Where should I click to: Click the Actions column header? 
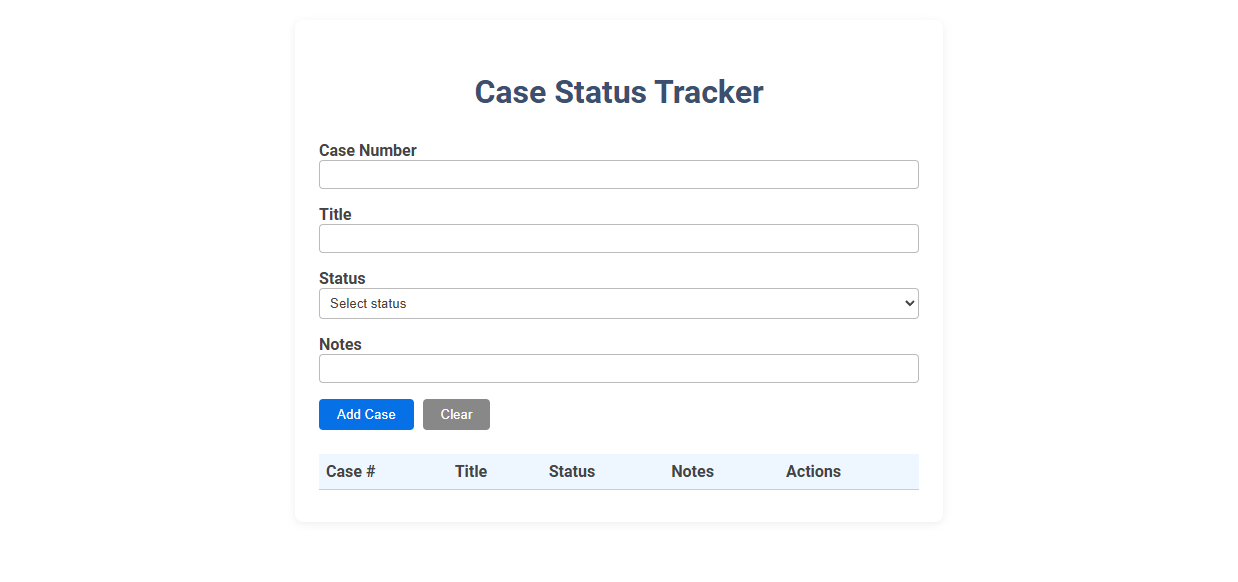click(x=813, y=471)
